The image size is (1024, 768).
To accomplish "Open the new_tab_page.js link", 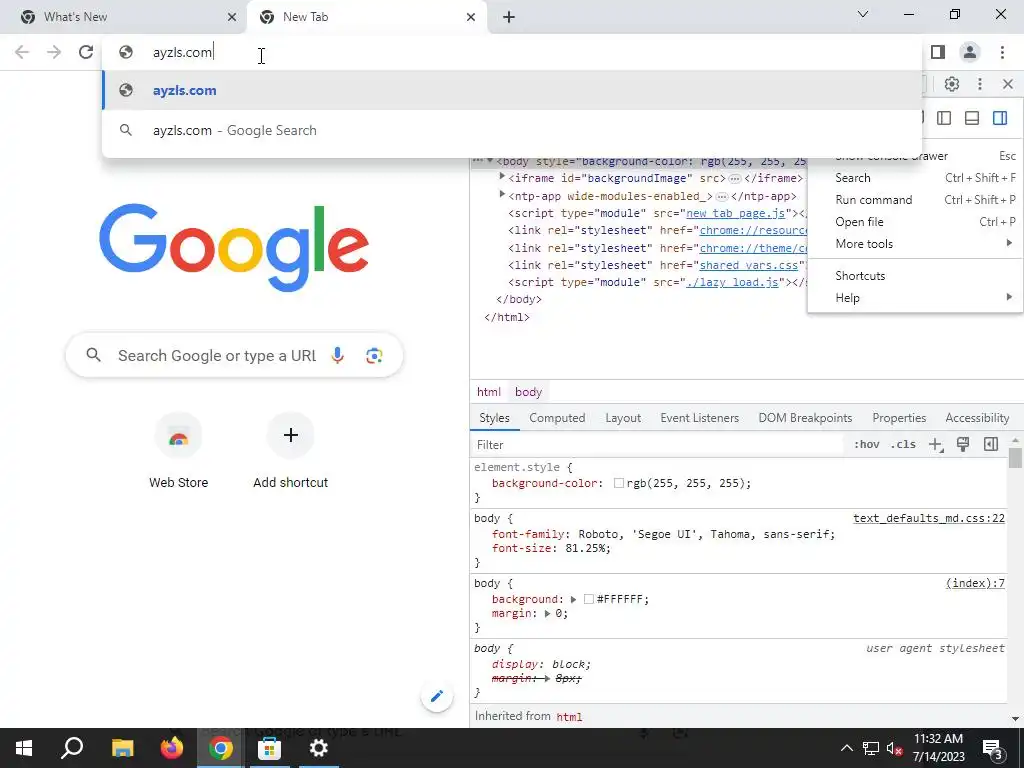I will pyautogui.click(x=735, y=214).
